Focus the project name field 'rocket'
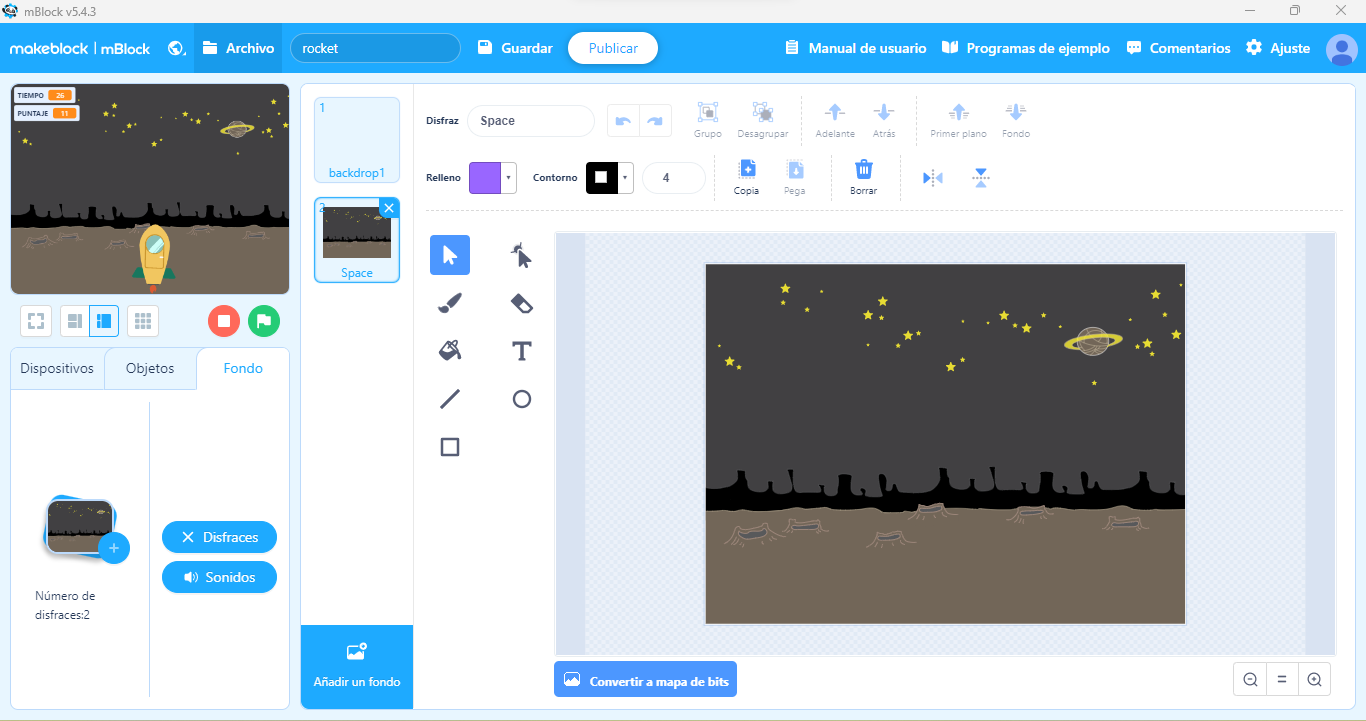1366x721 pixels. (x=375, y=48)
